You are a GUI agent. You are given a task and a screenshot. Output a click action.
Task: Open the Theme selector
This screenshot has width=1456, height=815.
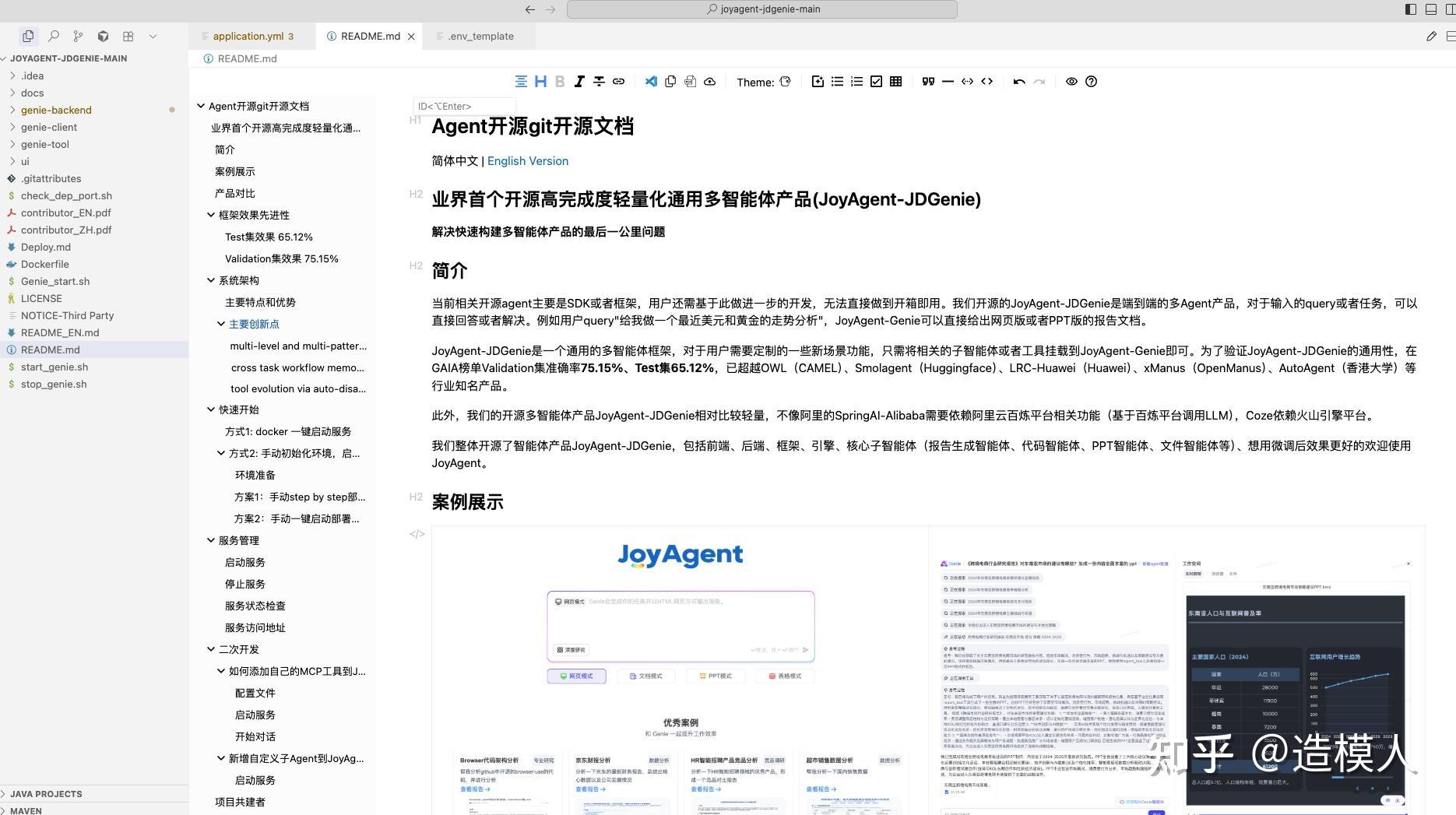pyautogui.click(x=763, y=81)
